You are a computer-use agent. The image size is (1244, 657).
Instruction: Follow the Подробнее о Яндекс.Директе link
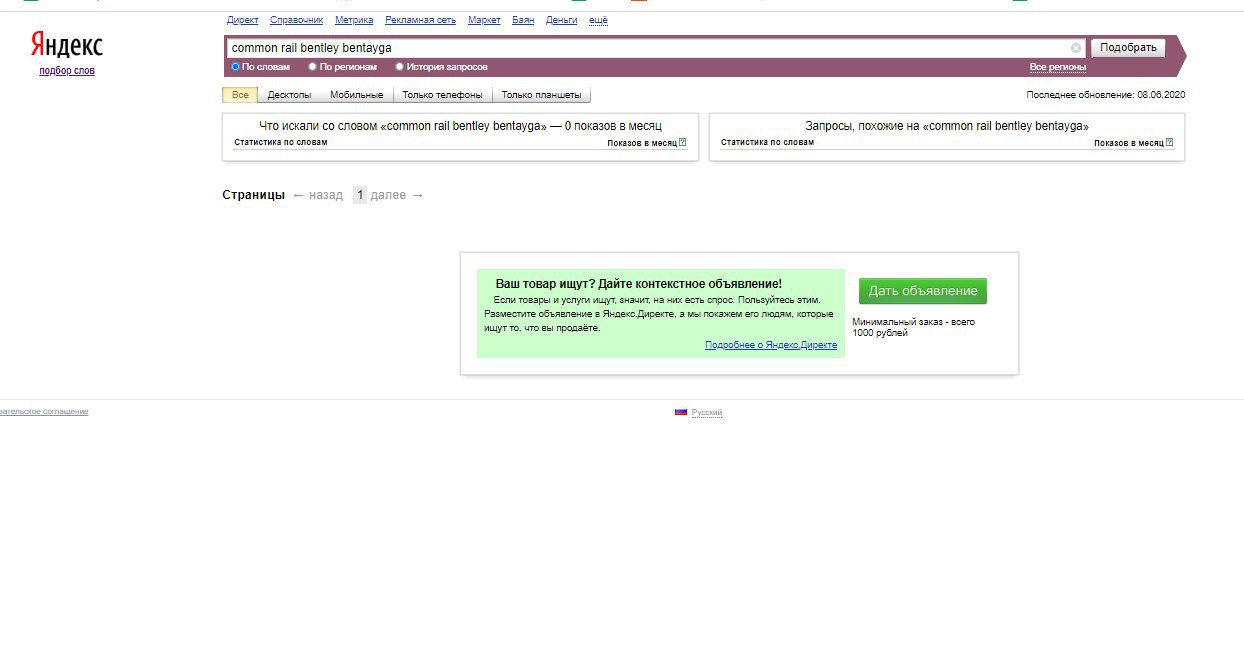tap(771, 345)
